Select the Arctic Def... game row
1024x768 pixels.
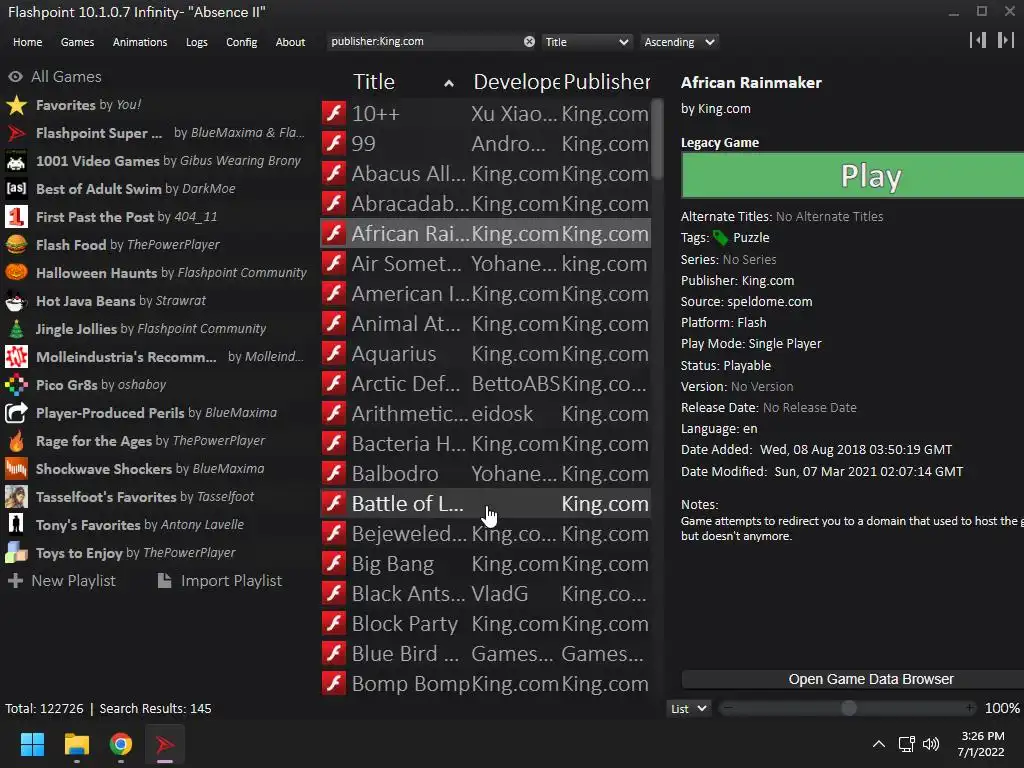(485, 383)
